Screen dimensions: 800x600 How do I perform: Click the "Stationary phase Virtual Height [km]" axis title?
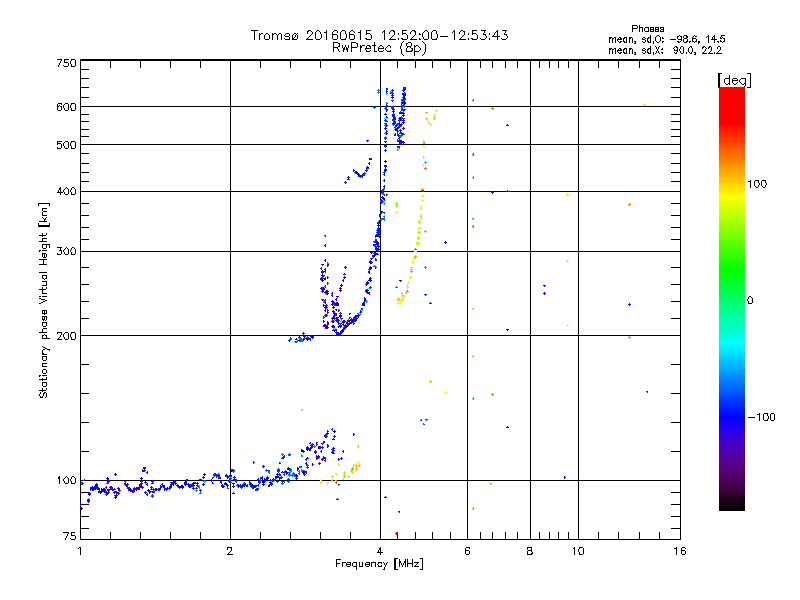click(x=44, y=300)
